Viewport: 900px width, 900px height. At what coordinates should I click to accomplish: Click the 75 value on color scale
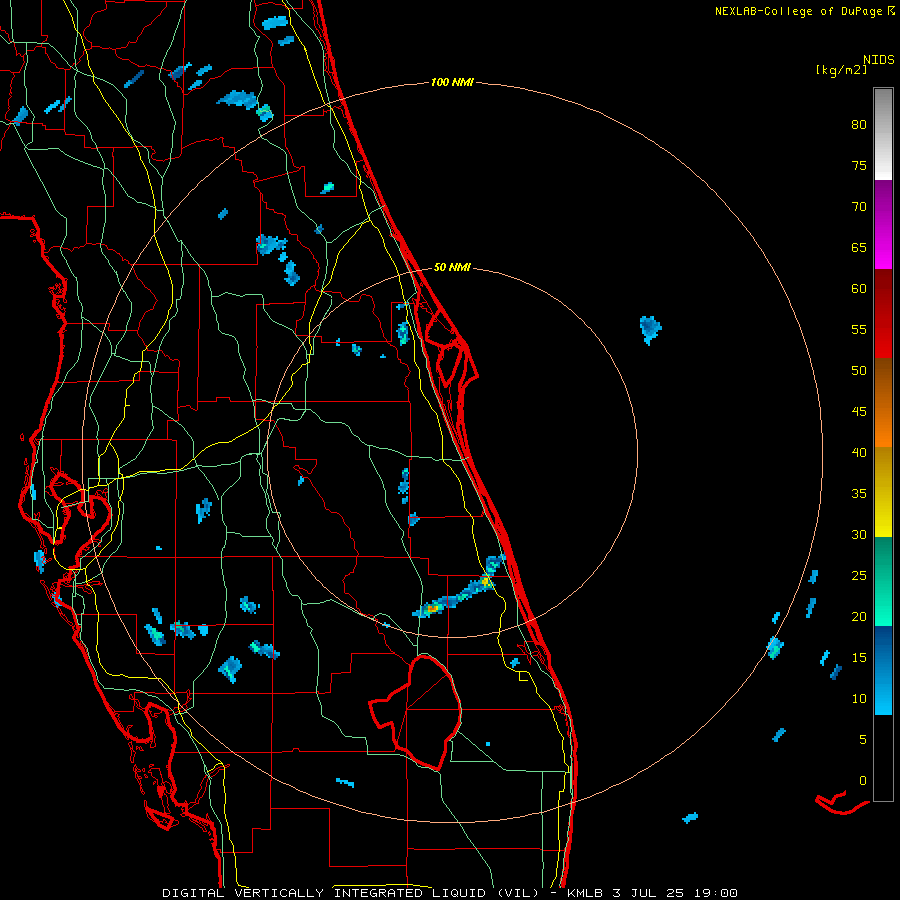(x=859, y=165)
